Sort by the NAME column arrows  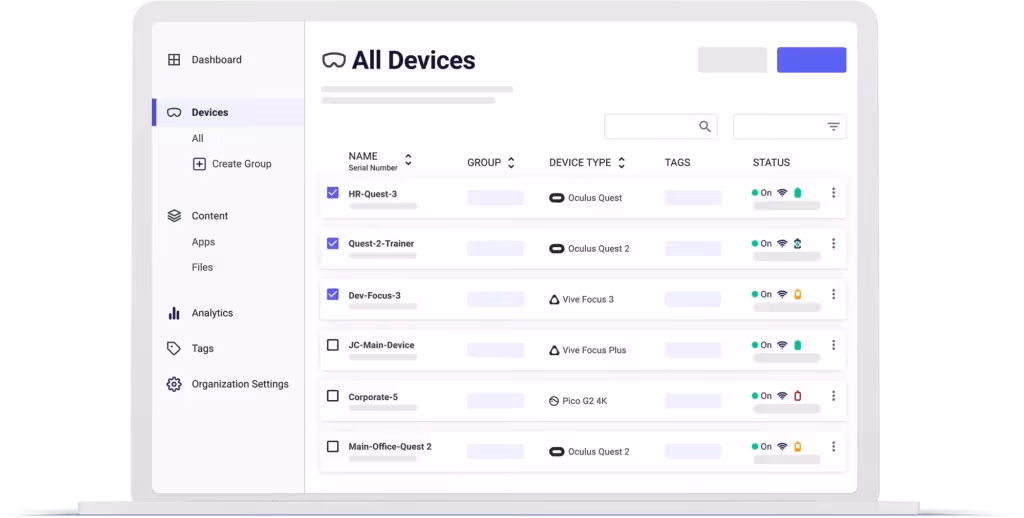408,159
